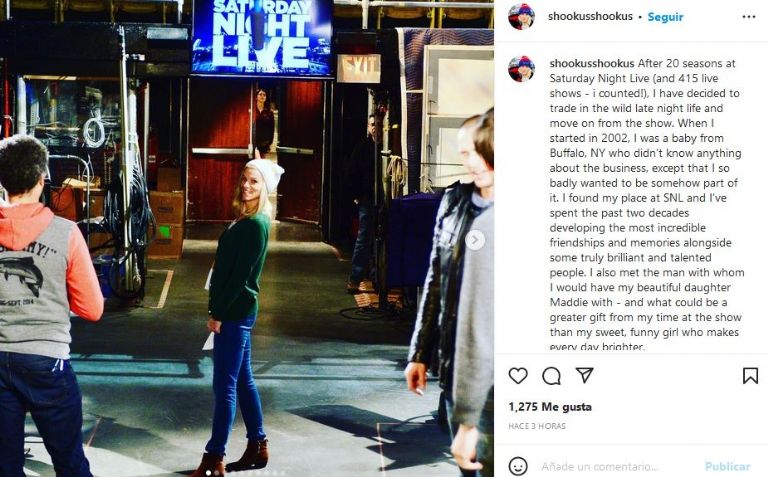Open the three-dot more options menu
Image resolution: width=768 pixels, height=477 pixels.
click(x=749, y=17)
